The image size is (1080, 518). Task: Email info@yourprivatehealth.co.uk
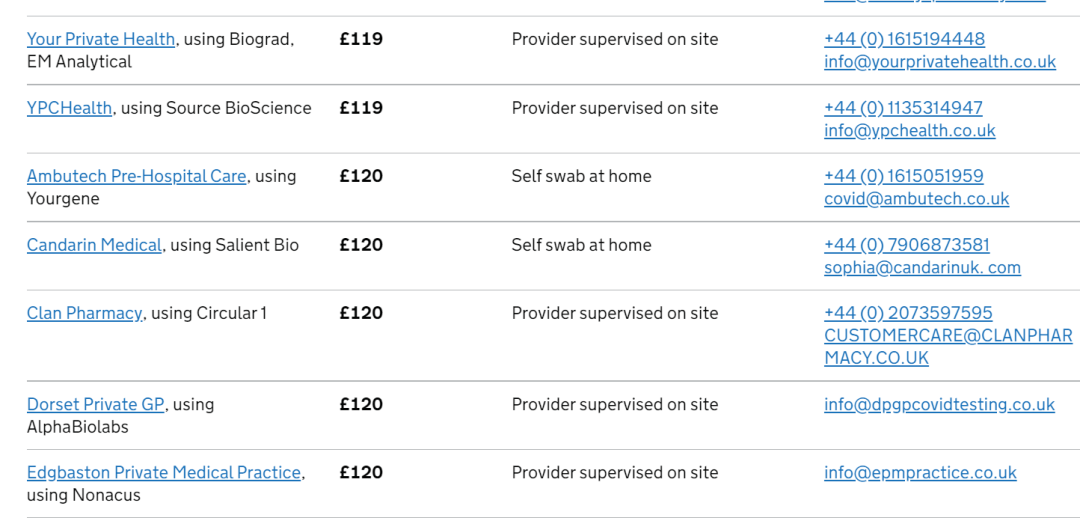(x=939, y=62)
